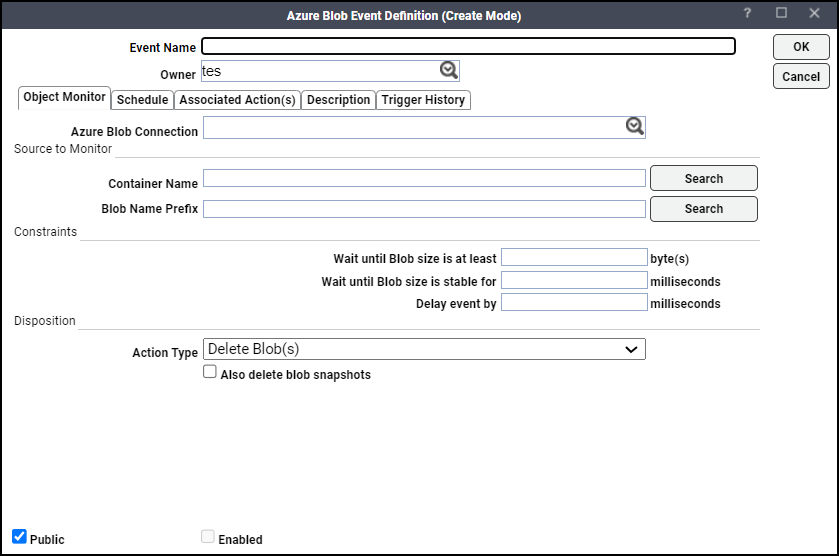Open the Trigger History tab
The width and height of the screenshot is (839, 556).
423,100
